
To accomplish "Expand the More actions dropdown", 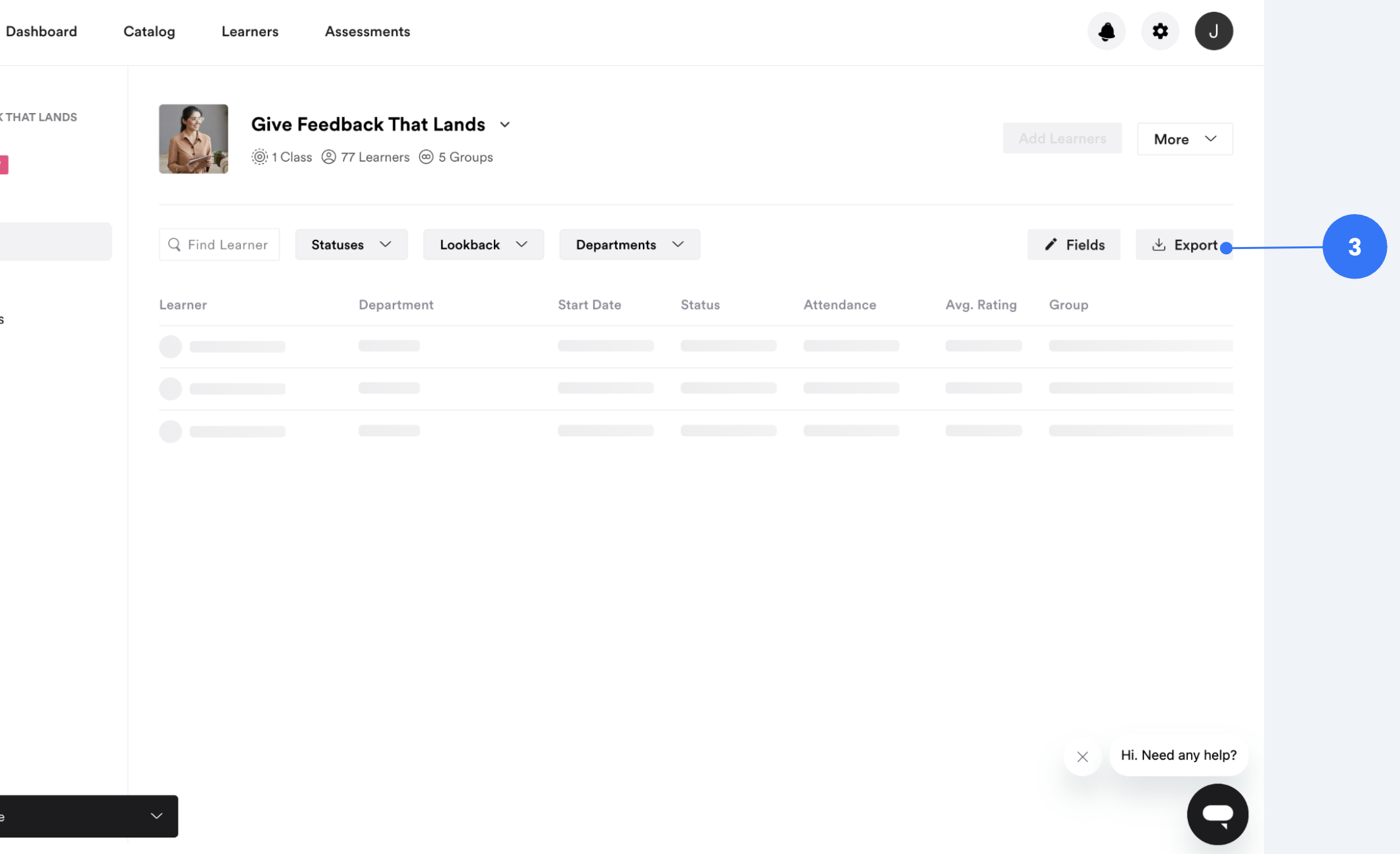I will point(1184,139).
